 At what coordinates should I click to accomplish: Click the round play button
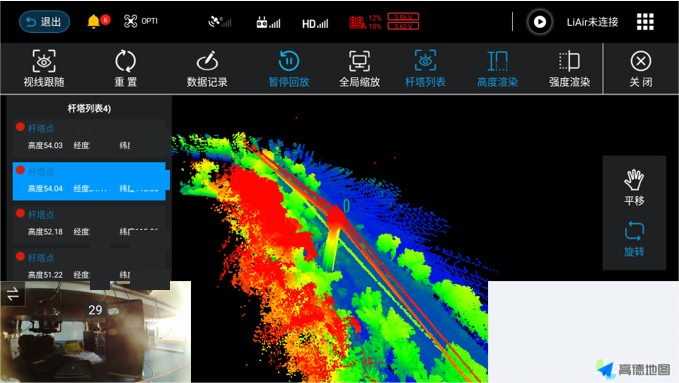(x=540, y=22)
